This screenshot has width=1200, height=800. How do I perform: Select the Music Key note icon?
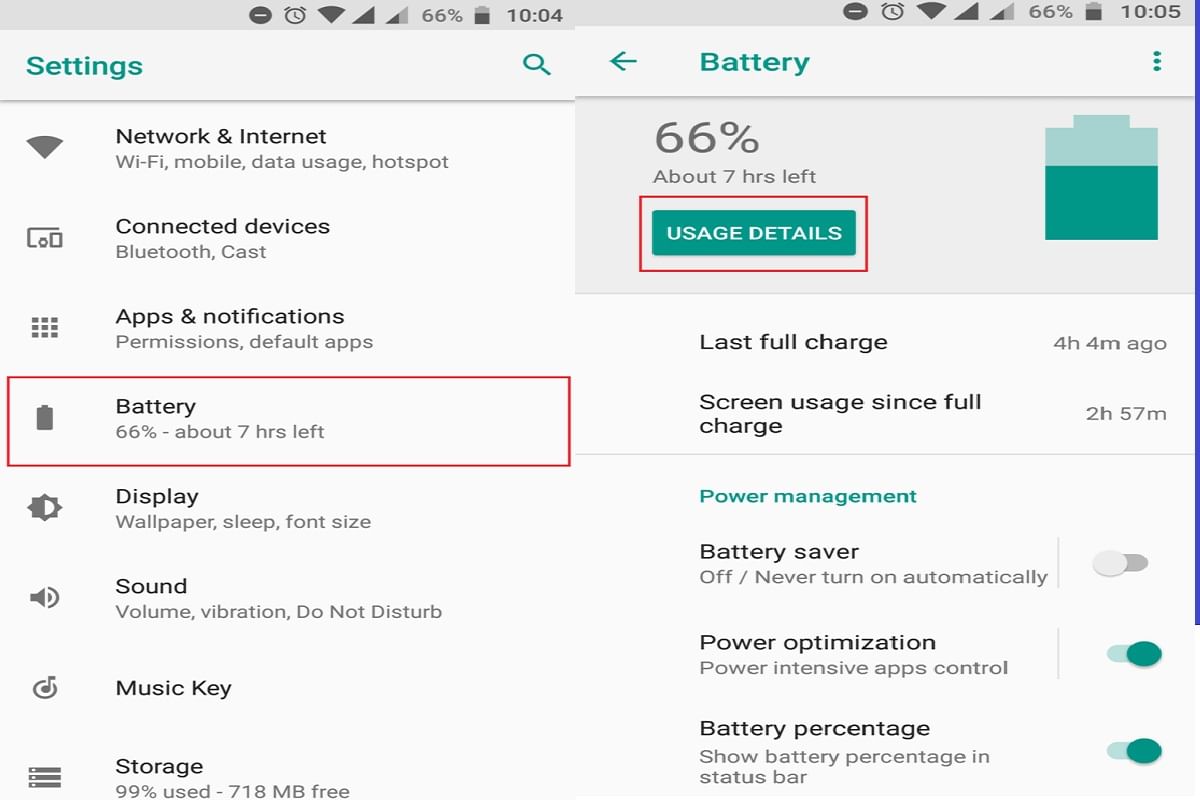pyautogui.click(x=44, y=688)
